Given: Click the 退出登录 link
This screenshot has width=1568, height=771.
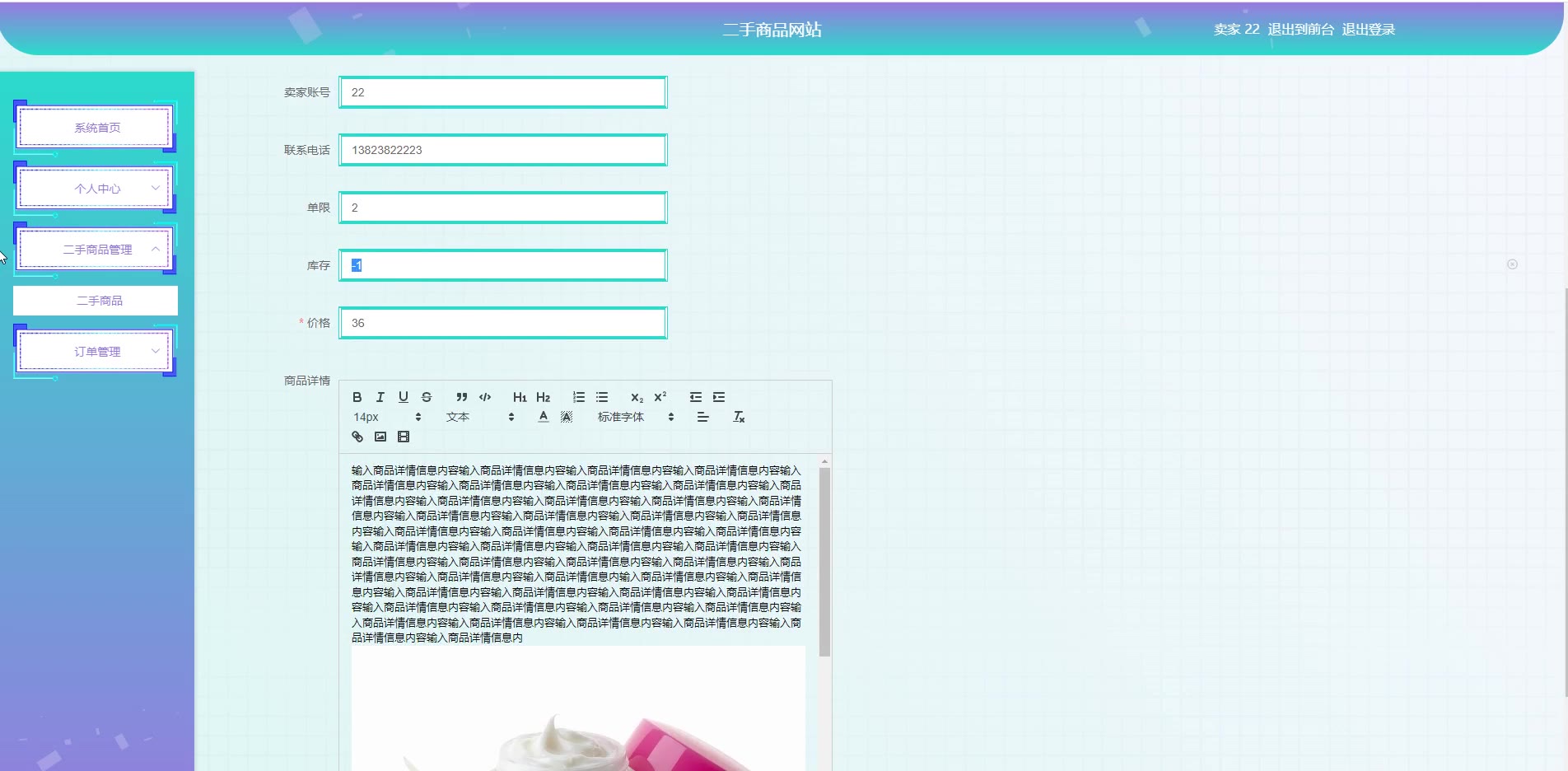Looking at the screenshot, I should click(1369, 30).
